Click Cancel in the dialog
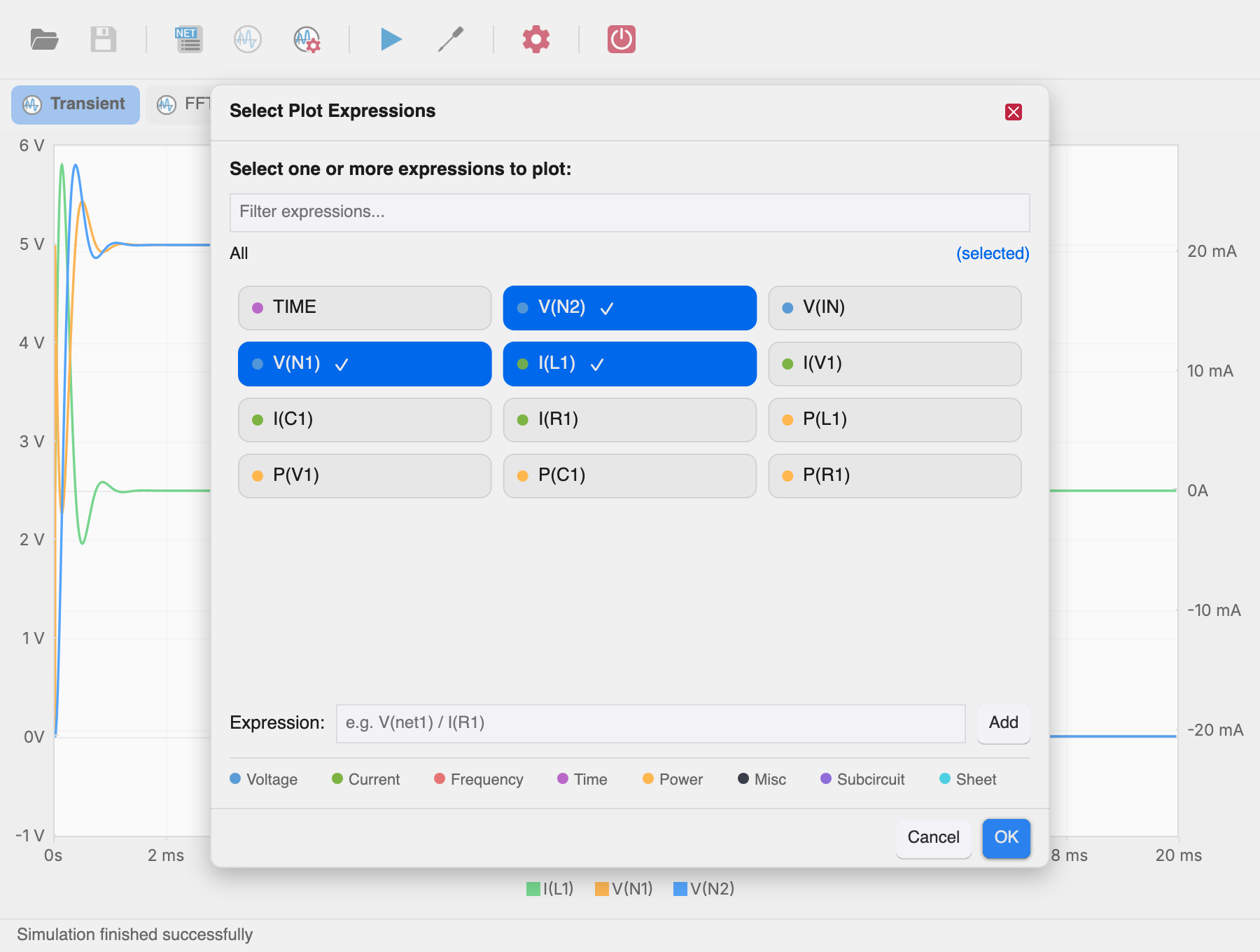This screenshot has height=952, width=1260. click(933, 837)
